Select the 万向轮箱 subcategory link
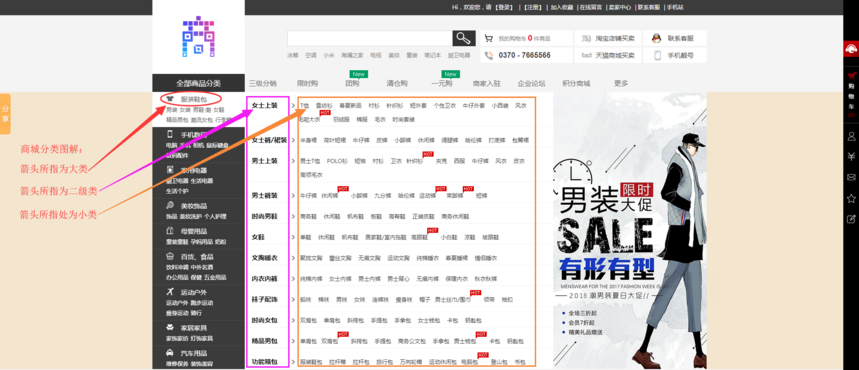 point(410,362)
